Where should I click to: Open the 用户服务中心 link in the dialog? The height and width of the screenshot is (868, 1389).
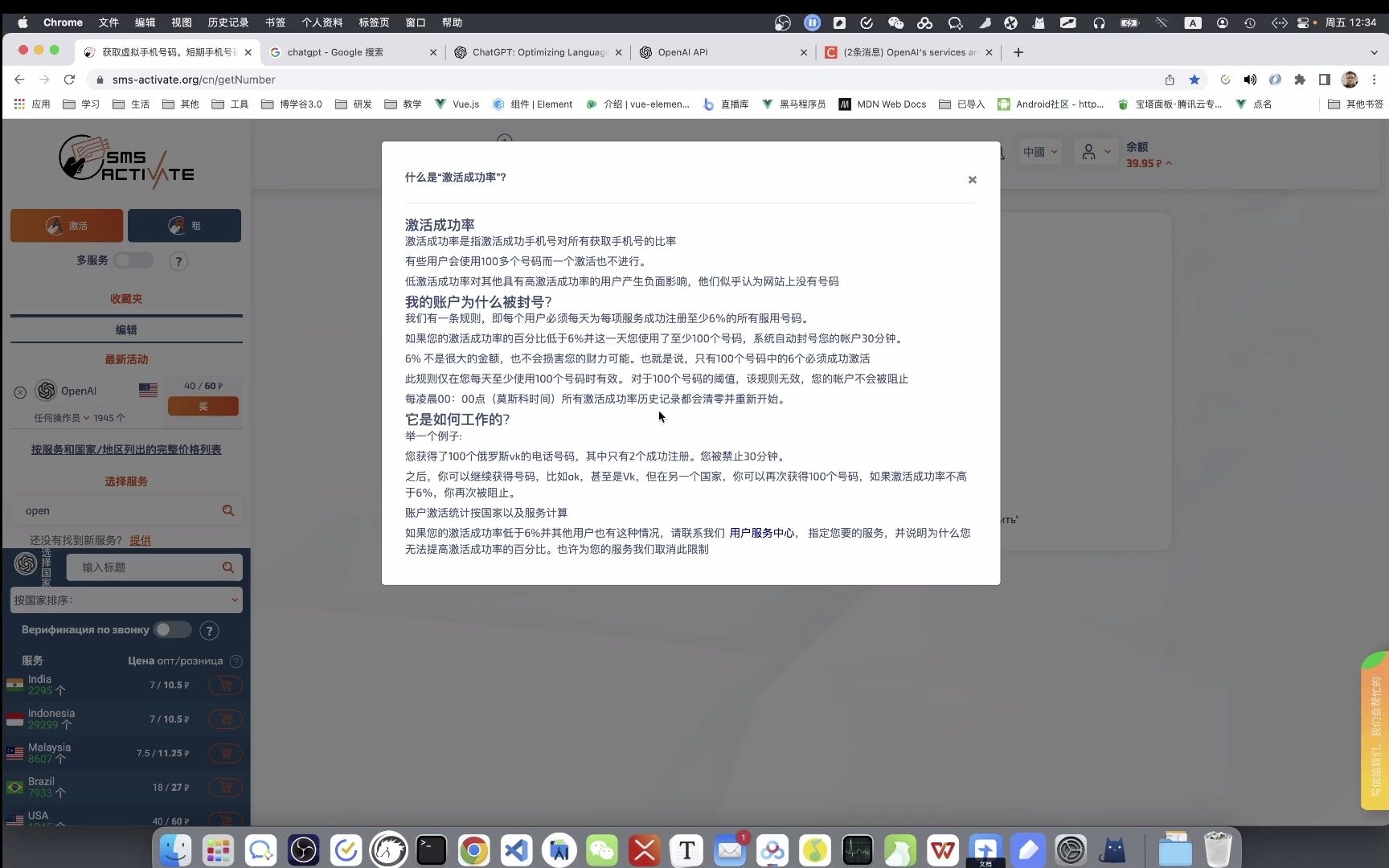point(761,533)
